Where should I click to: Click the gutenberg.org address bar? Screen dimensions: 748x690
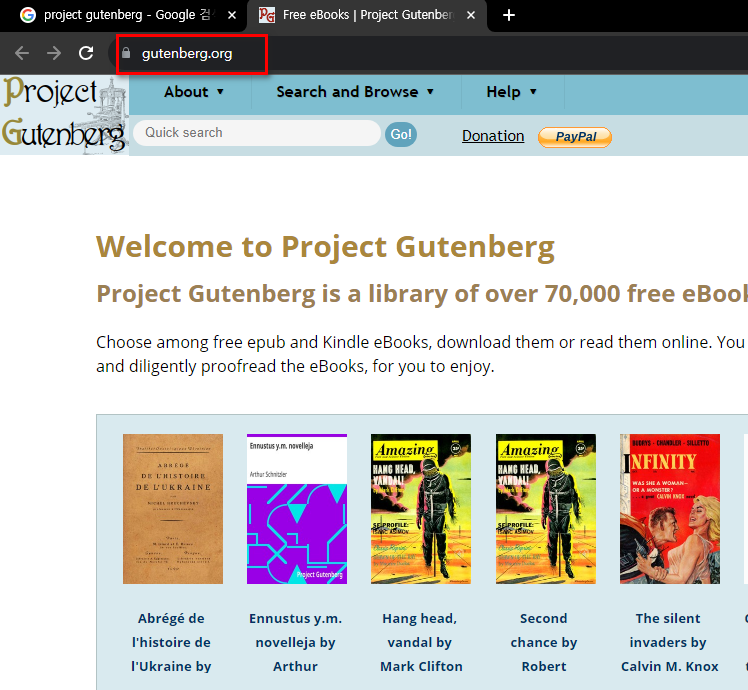pyautogui.click(x=187, y=53)
